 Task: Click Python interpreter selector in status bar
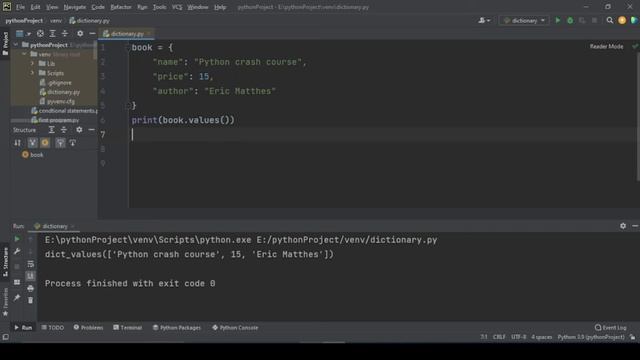[591, 337]
